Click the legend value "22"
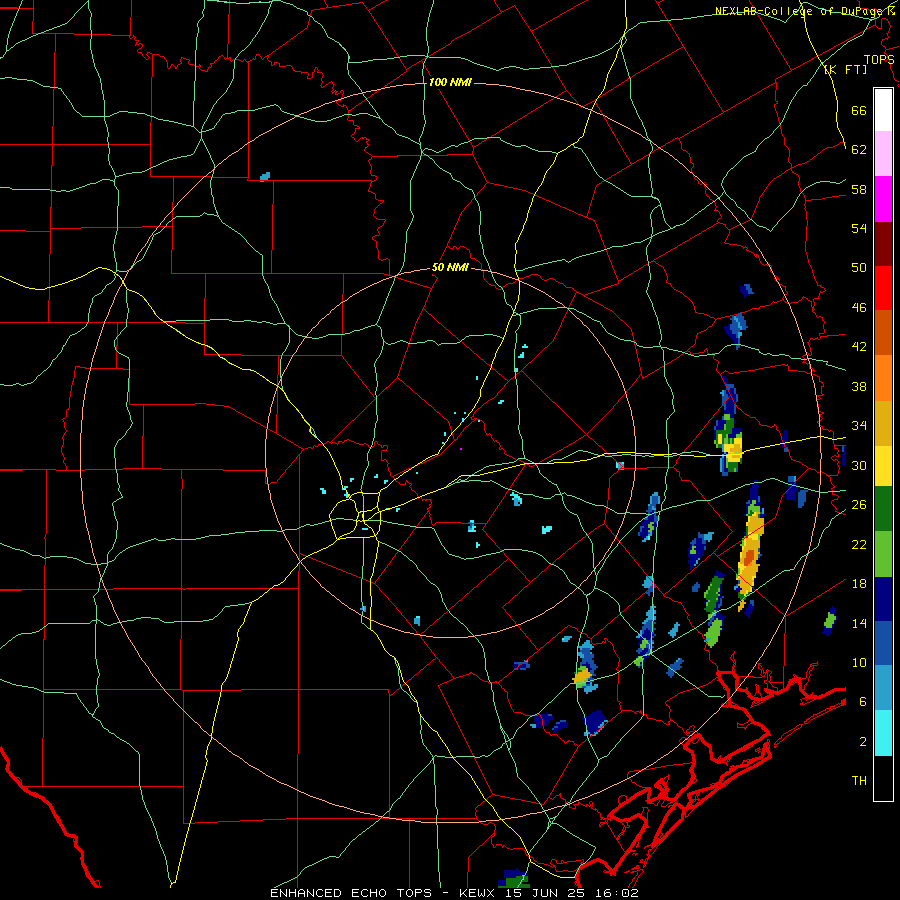Viewport: 900px width, 900px height. [x=859, y=544]
